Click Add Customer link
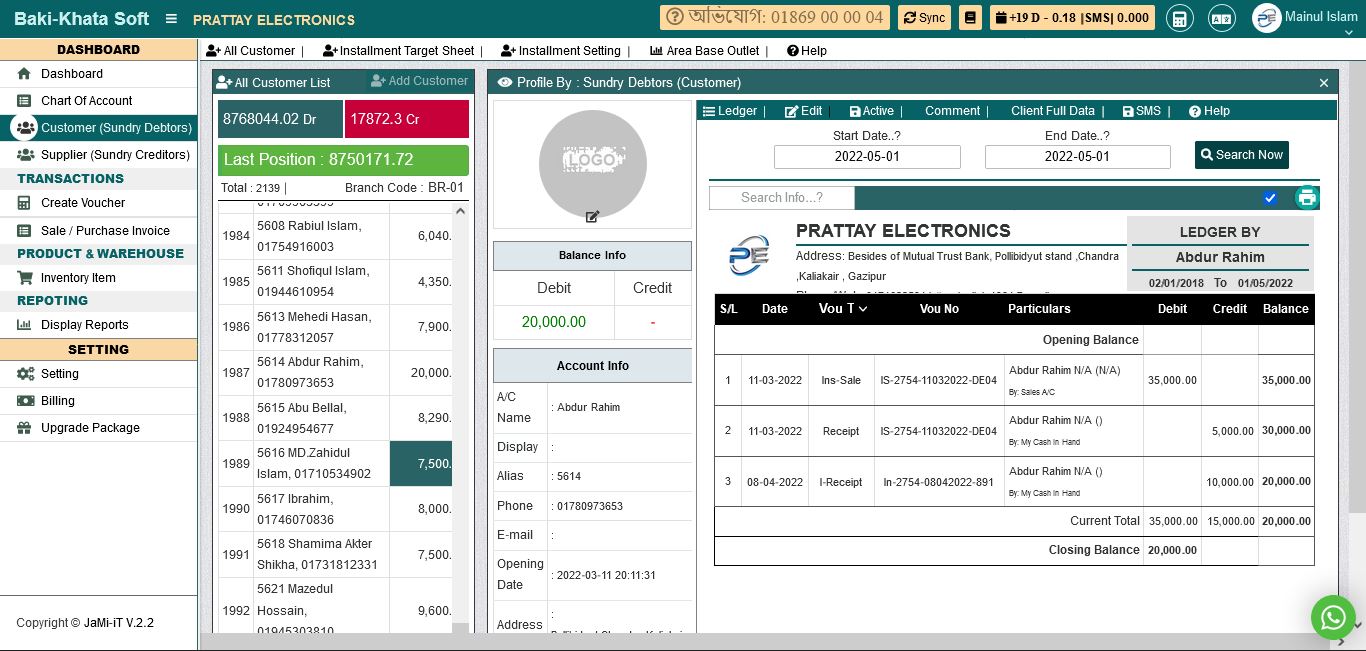This screenshot has height=651, width=1366. pos(419,81)
